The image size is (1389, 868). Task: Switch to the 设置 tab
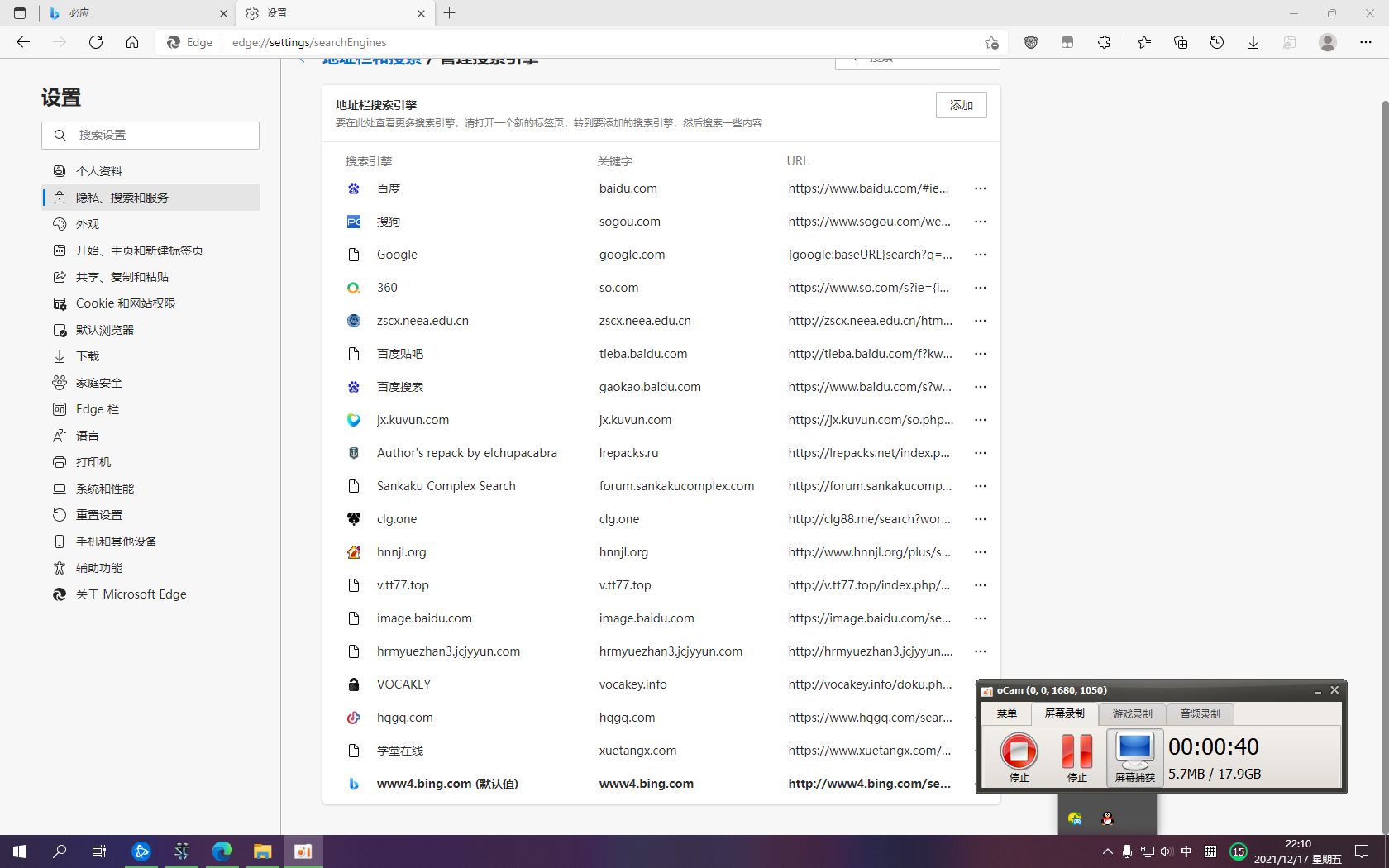coord(334,13)
